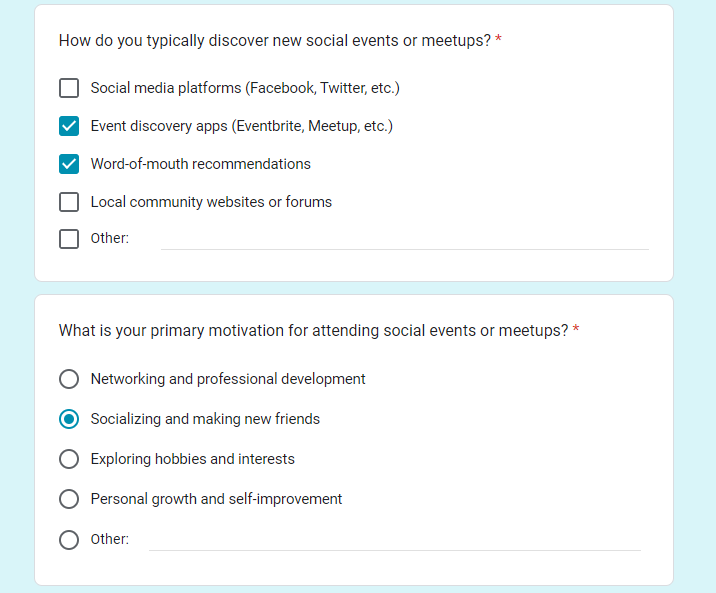Click the primary motivation question title
Image resolution: width=716 pixels, height=593 pixels.
(313, 330)
